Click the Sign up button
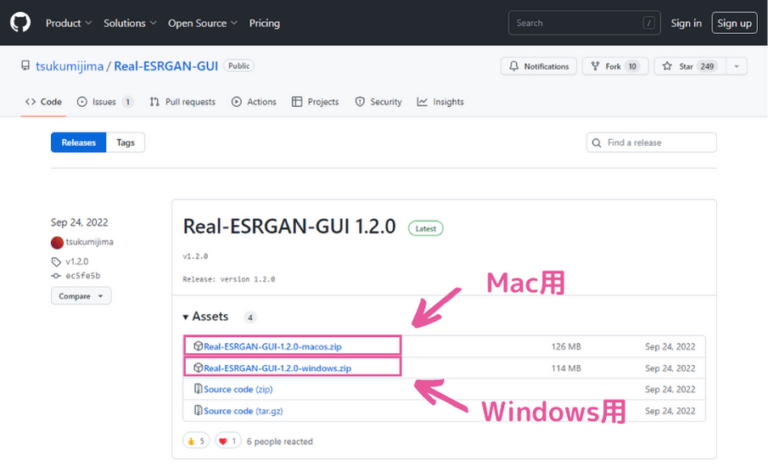Viewport: 768px width, 466px height. point(734,23)
